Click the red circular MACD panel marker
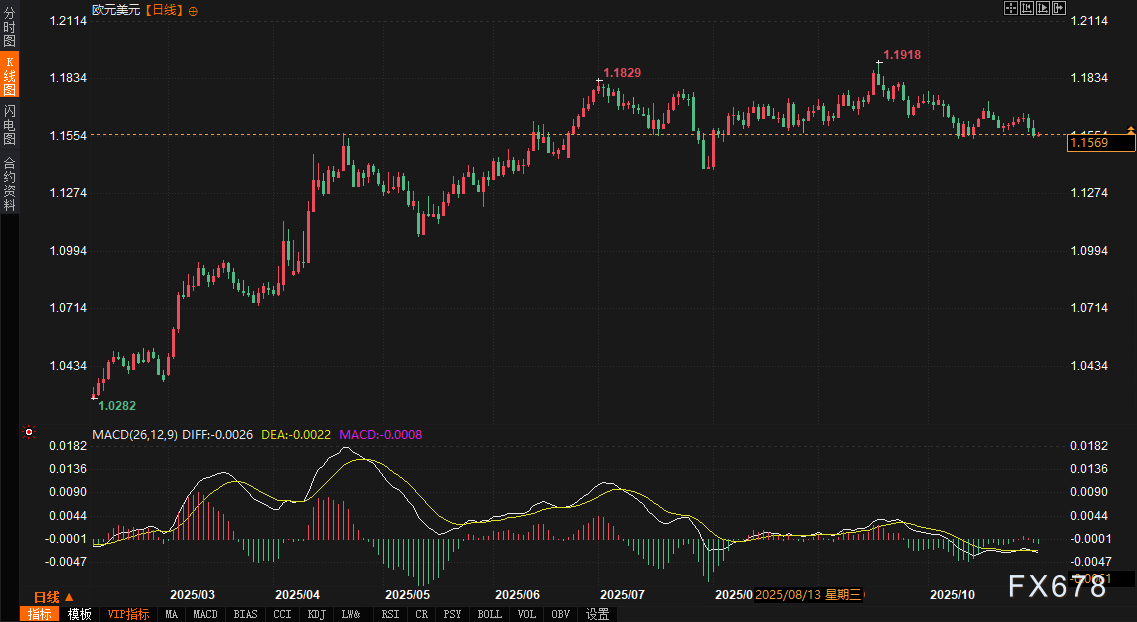 pos(29,433)
